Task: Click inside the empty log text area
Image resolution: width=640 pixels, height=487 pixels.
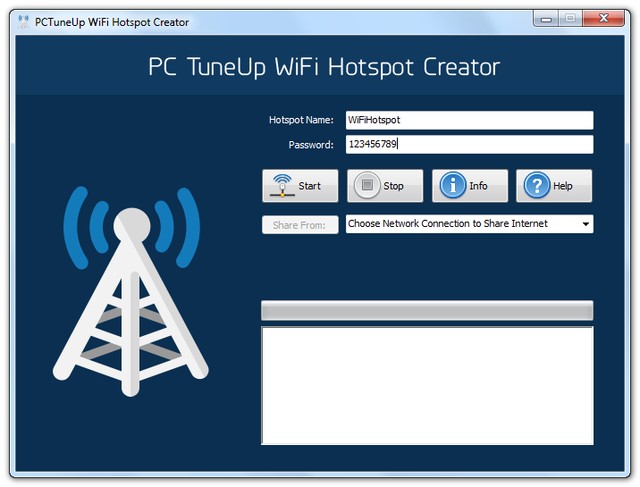Action: tap(427, 385)
